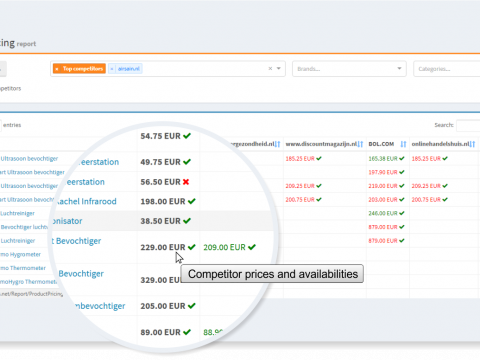This screenshot has height=360, width=480.
Task: Expand the competitors multi-select dropdown arrow
Action: pos(279,69)
